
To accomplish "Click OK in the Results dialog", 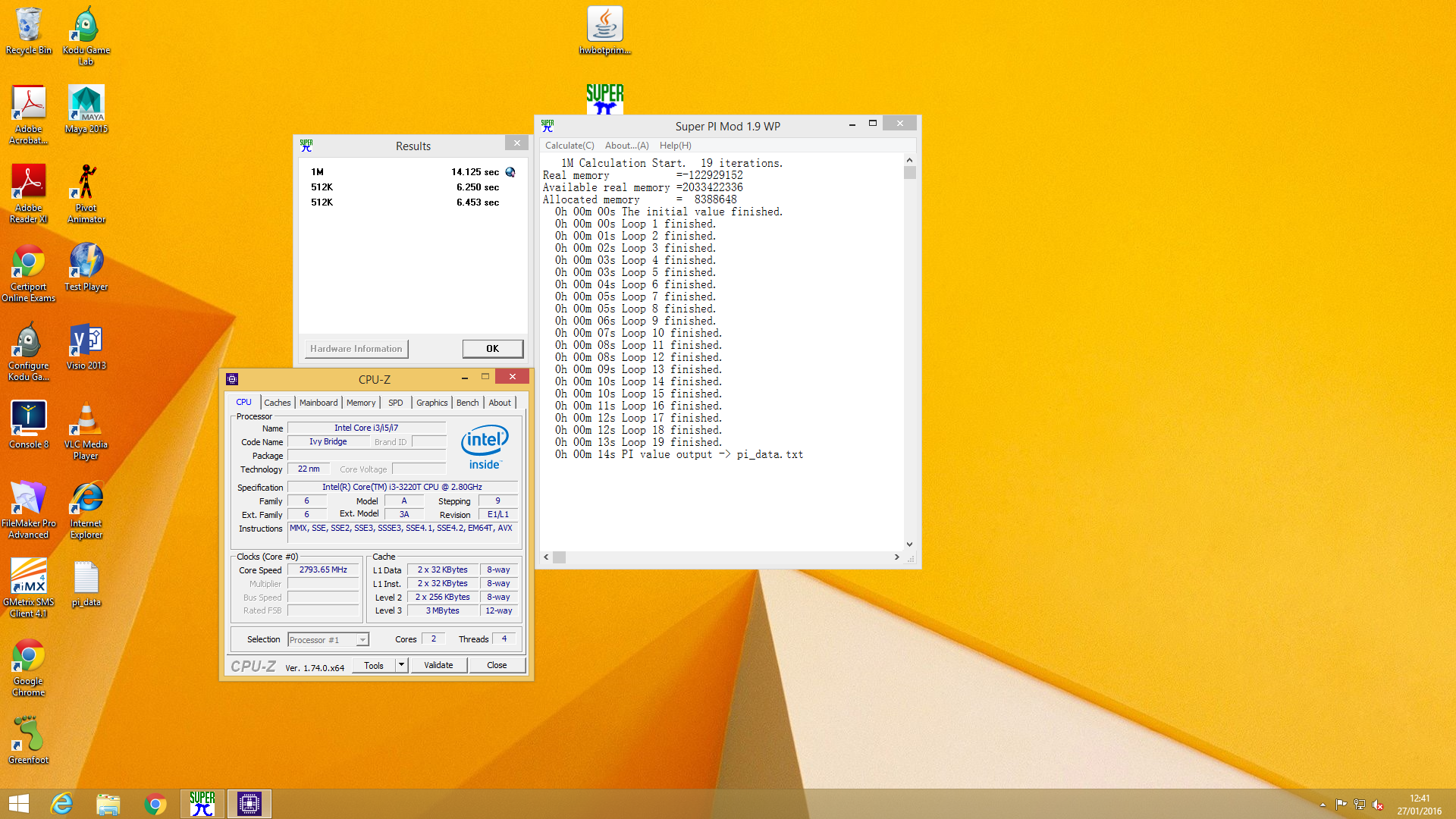I will pos(493,349).
